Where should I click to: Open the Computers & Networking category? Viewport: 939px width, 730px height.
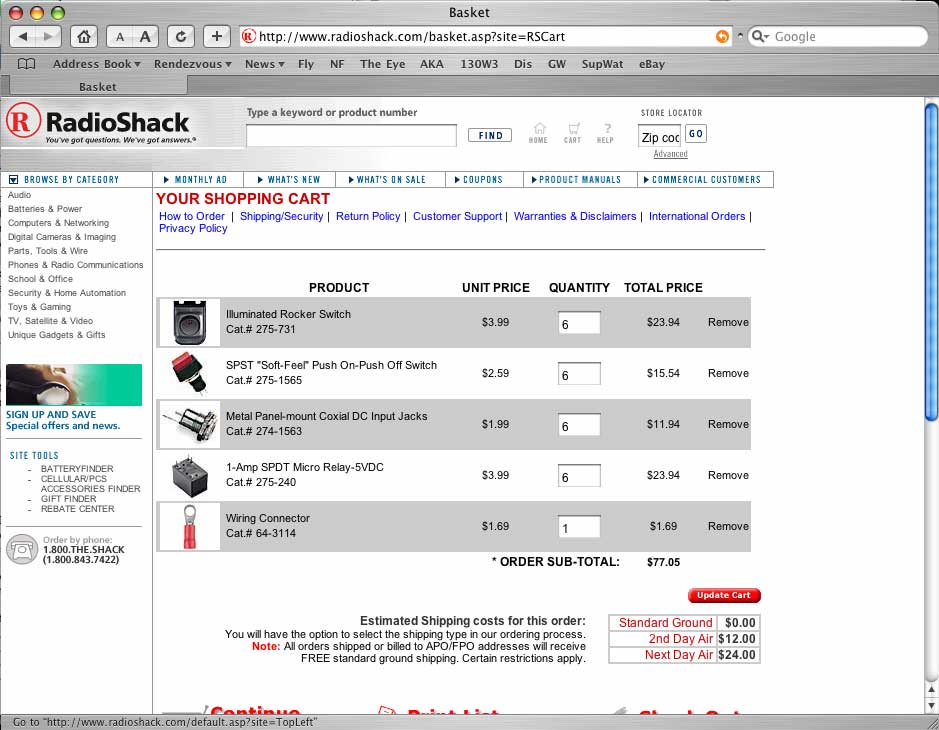coord(58,223)
